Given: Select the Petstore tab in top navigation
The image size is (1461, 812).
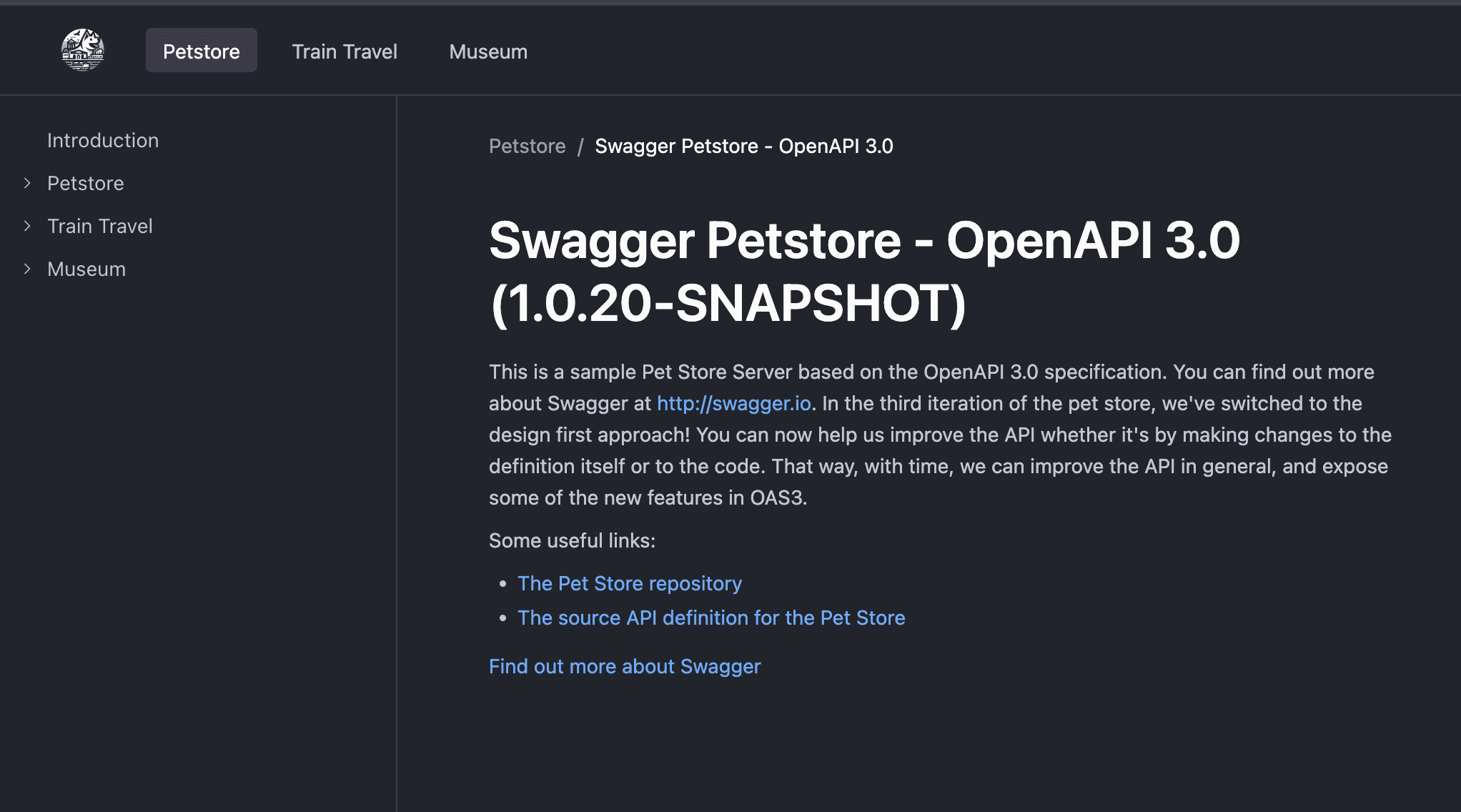Looking at the screenshot, I should coord(202,51).
